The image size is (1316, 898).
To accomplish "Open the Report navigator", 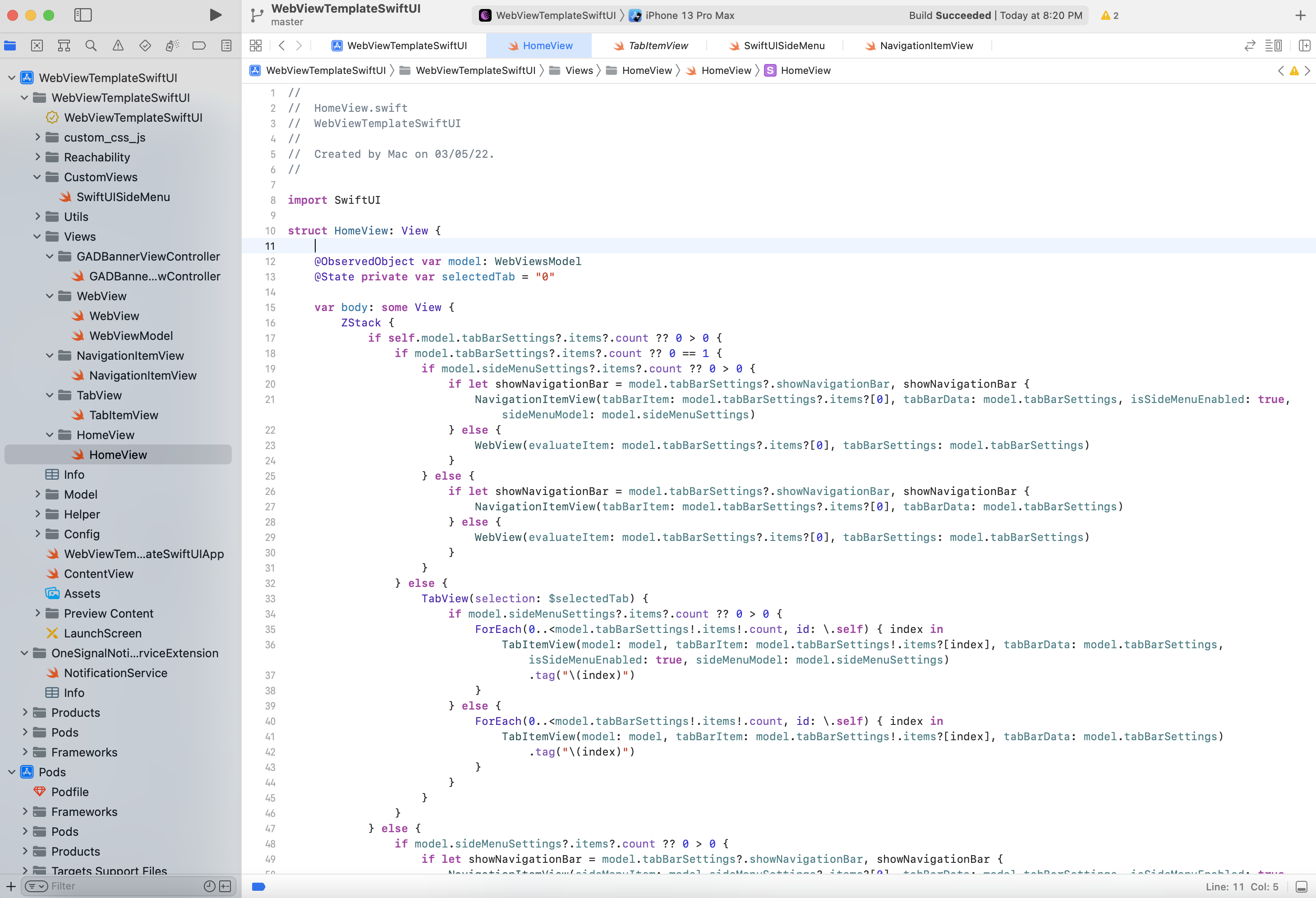I will tap(226, 46).
